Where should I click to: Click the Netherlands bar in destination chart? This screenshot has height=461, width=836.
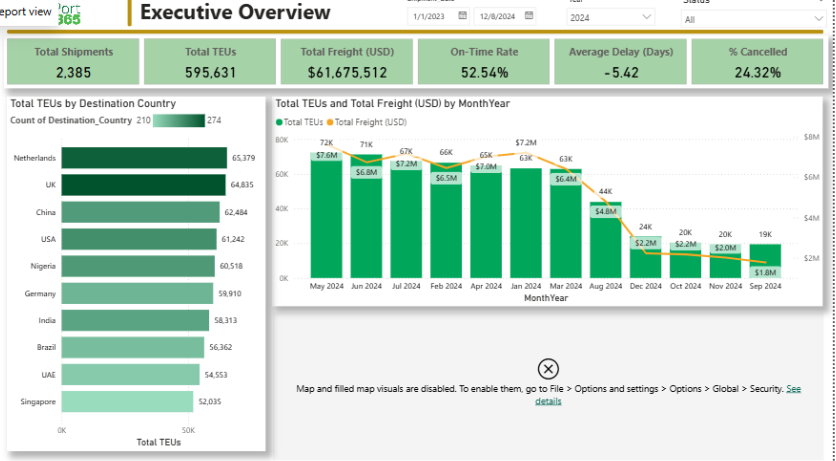click(x=144, y=158)
